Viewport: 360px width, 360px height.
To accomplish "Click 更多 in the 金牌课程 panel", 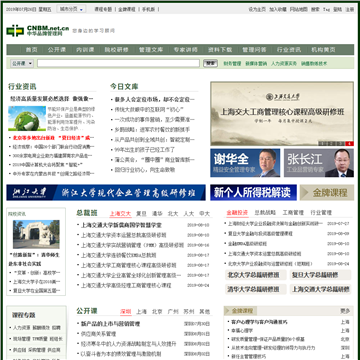I will 345,311.
